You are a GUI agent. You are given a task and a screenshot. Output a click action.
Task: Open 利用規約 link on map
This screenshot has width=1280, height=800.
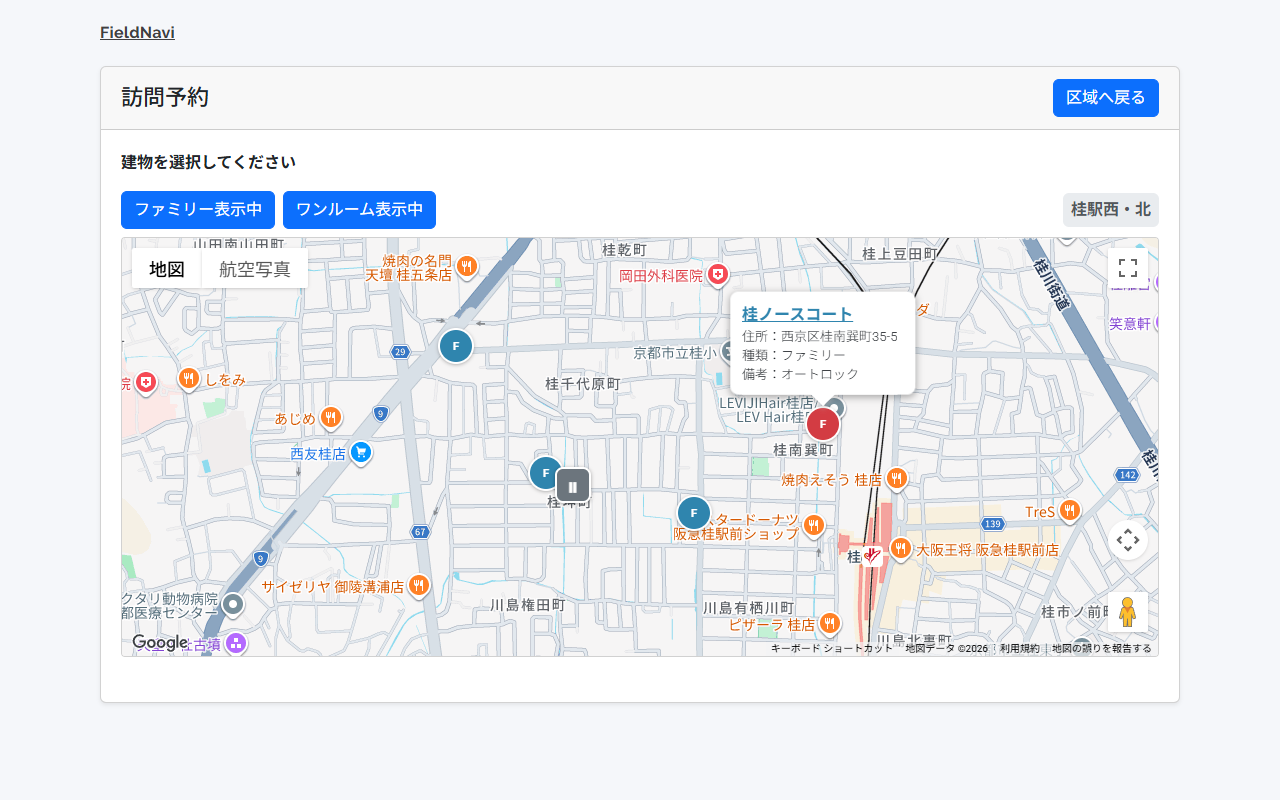[1019, 649]
